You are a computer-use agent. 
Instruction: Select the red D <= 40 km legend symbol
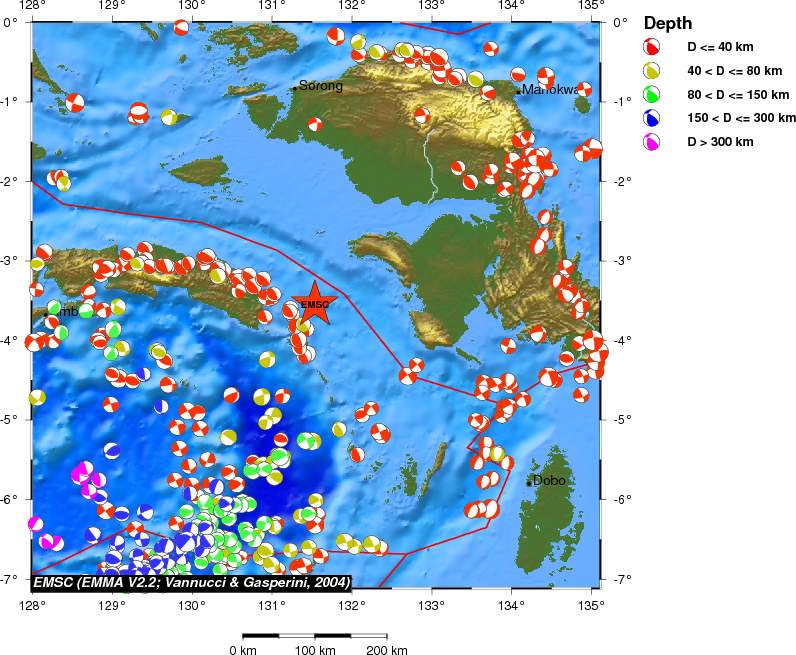click(652, 47)
